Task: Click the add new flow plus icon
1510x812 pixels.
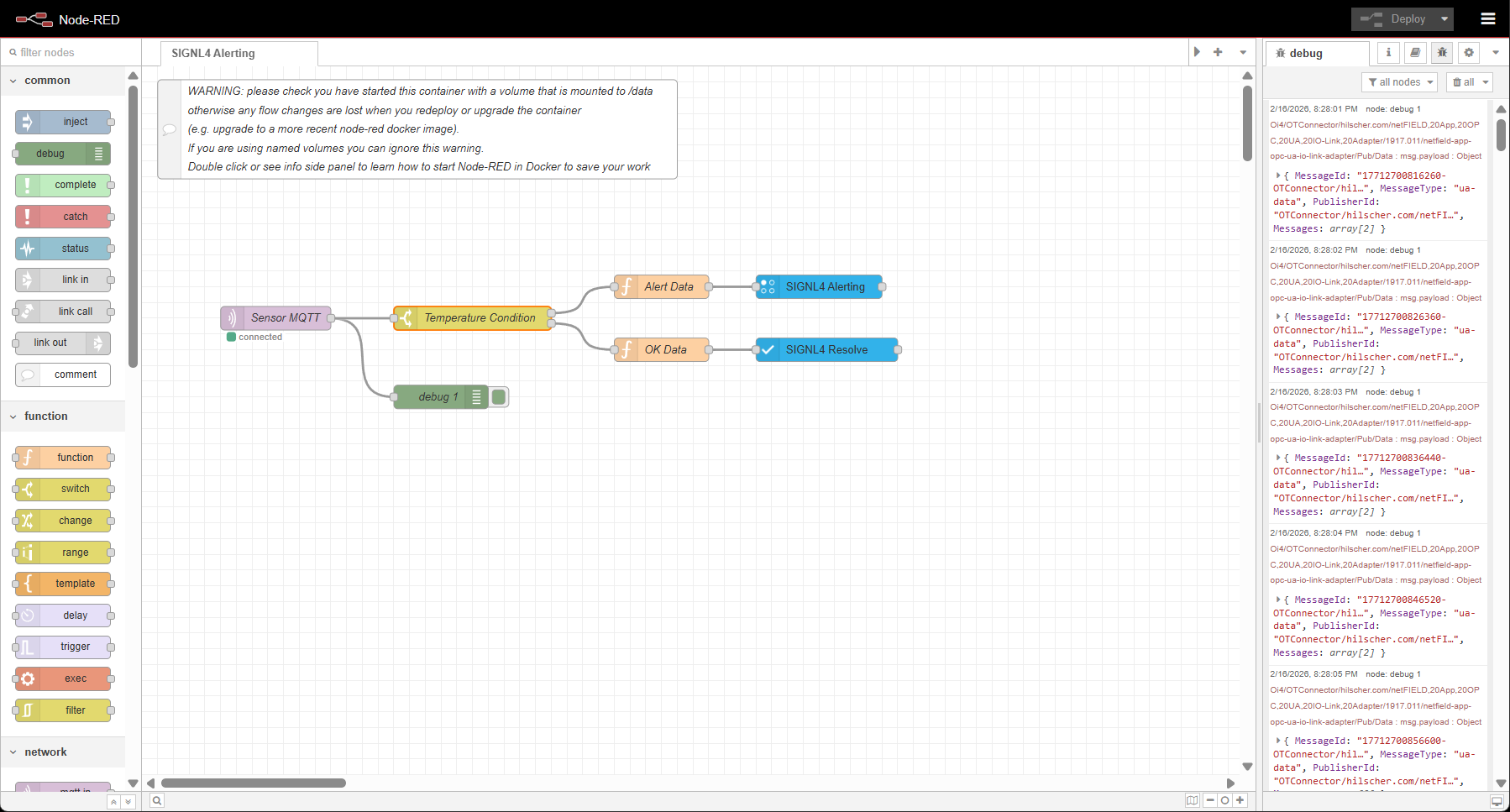Action: [1218, 52]
